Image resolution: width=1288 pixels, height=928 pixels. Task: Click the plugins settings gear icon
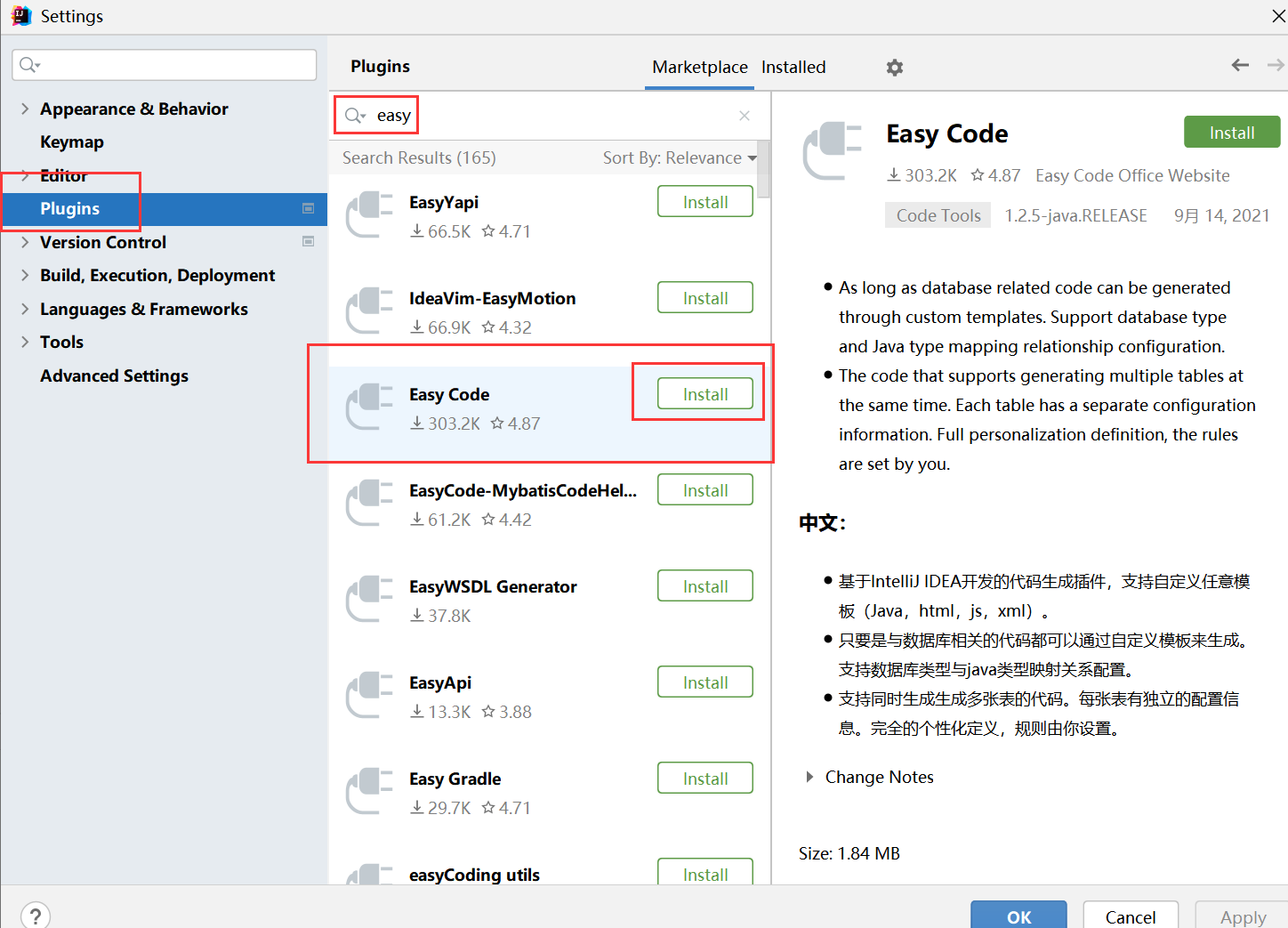click(x=895, y=68)
